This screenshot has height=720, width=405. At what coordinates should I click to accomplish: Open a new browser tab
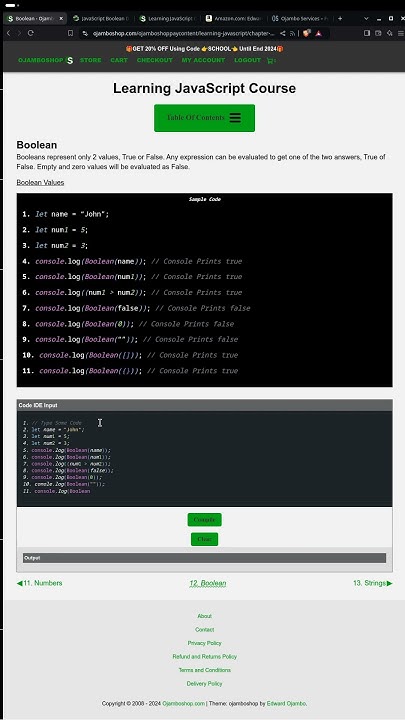click(340, 18)
